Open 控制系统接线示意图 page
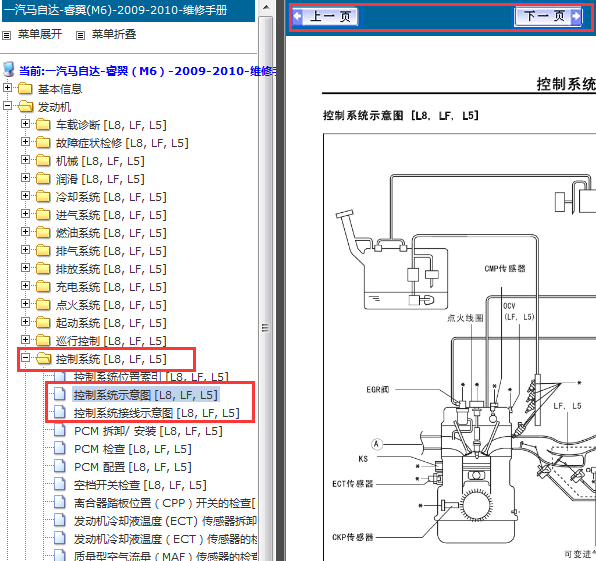Screen dimensions: 596x561 pos(157,413)
